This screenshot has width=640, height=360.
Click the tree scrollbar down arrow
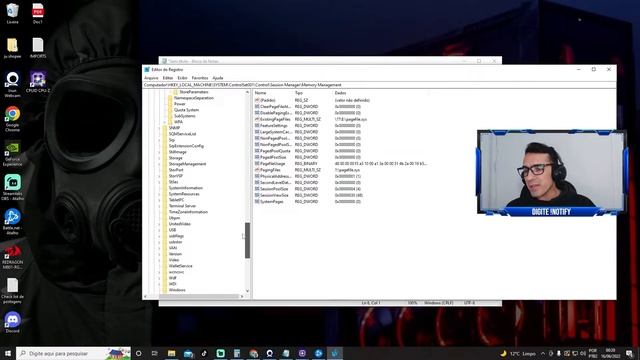point(247,291)
